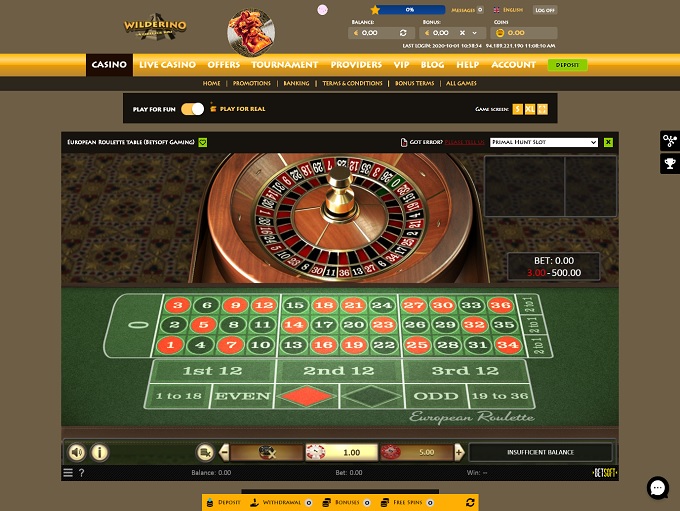
Task: Mute the game sound speaker icon
Action: coord(77,452)
